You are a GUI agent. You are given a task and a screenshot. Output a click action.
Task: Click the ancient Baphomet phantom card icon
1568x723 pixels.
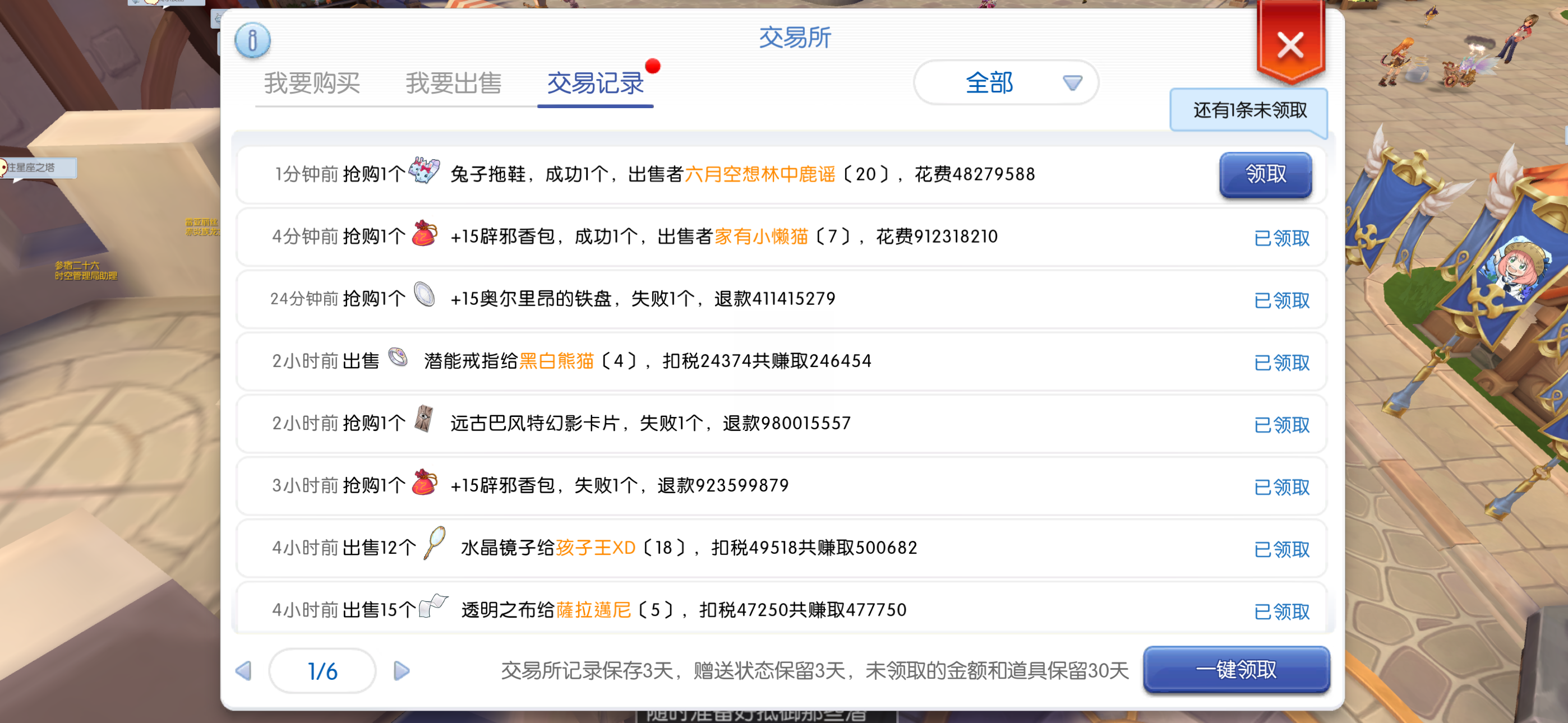[425, 419]
